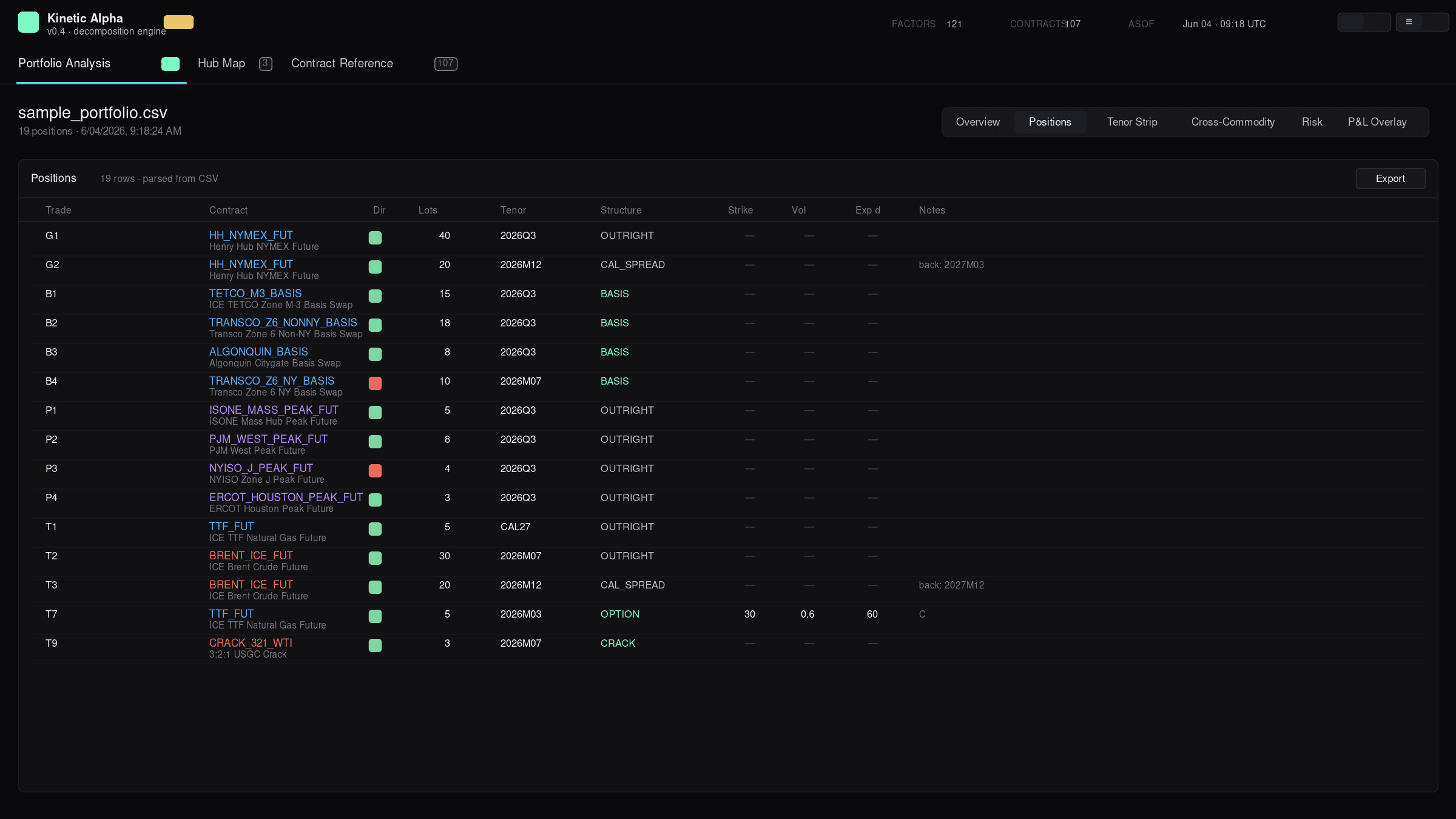
Task: Click the Export button
Action: click(1390, 178)
